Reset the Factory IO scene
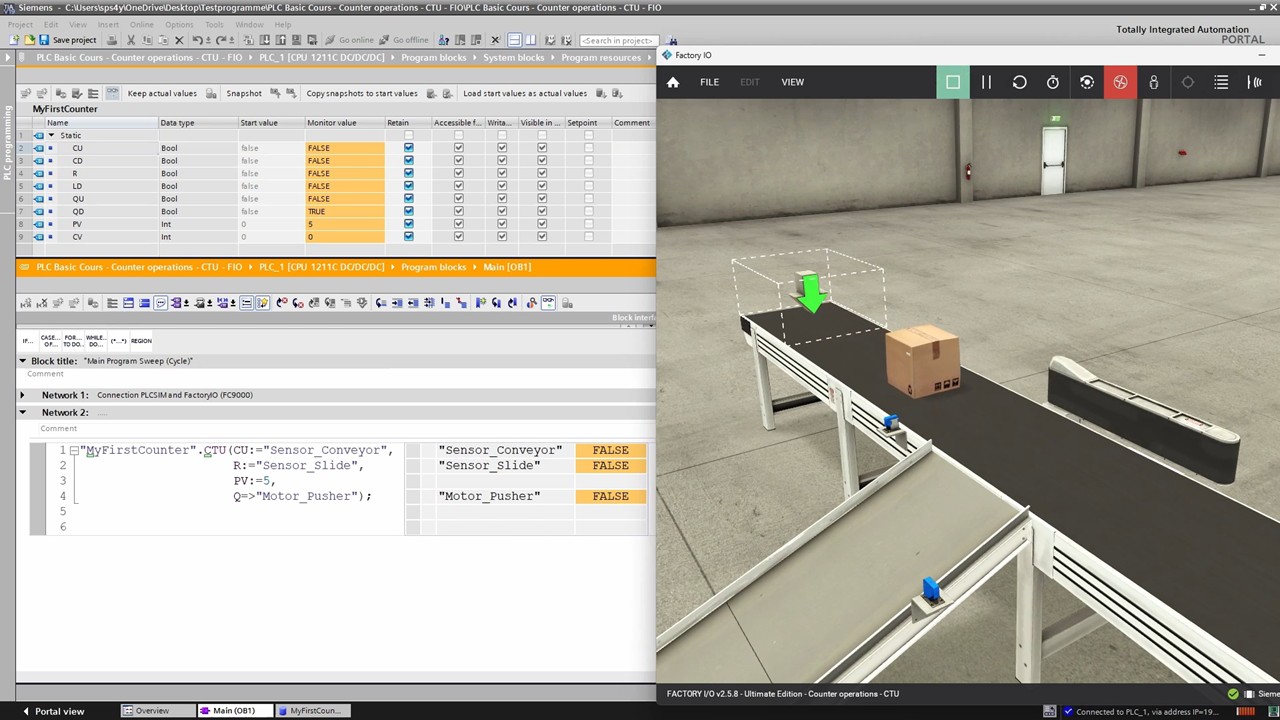Viewport: 1280px width, 720px height. pyautogui.click(x=1019, y=82)
